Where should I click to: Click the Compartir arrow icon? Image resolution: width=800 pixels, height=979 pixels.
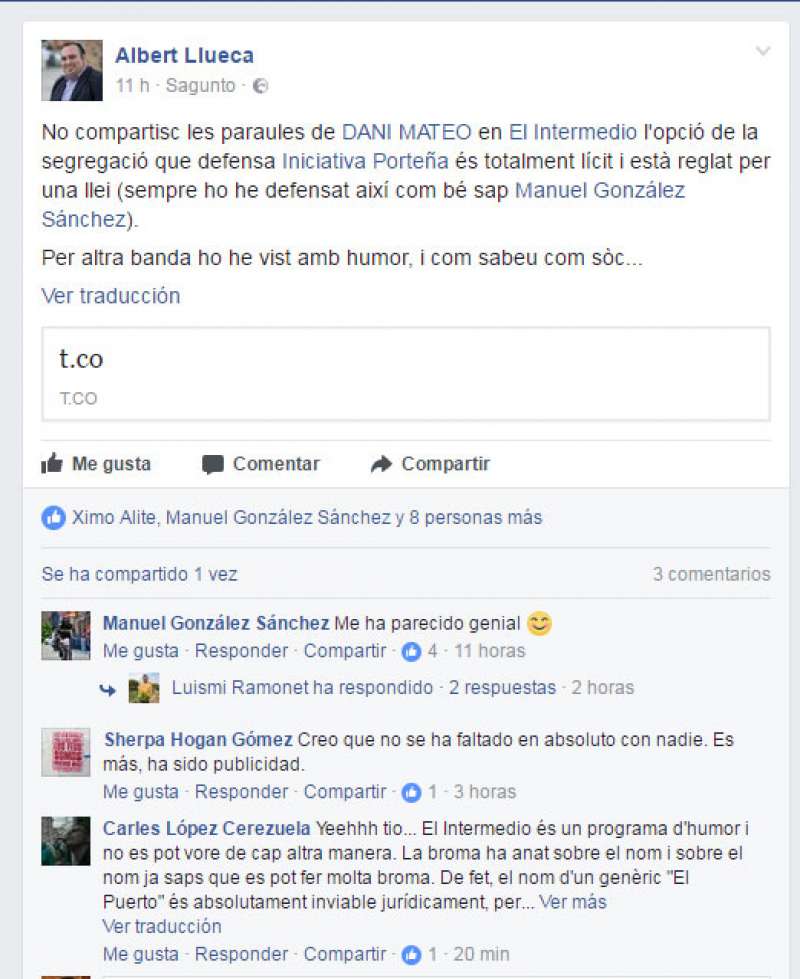coord(381,464)
